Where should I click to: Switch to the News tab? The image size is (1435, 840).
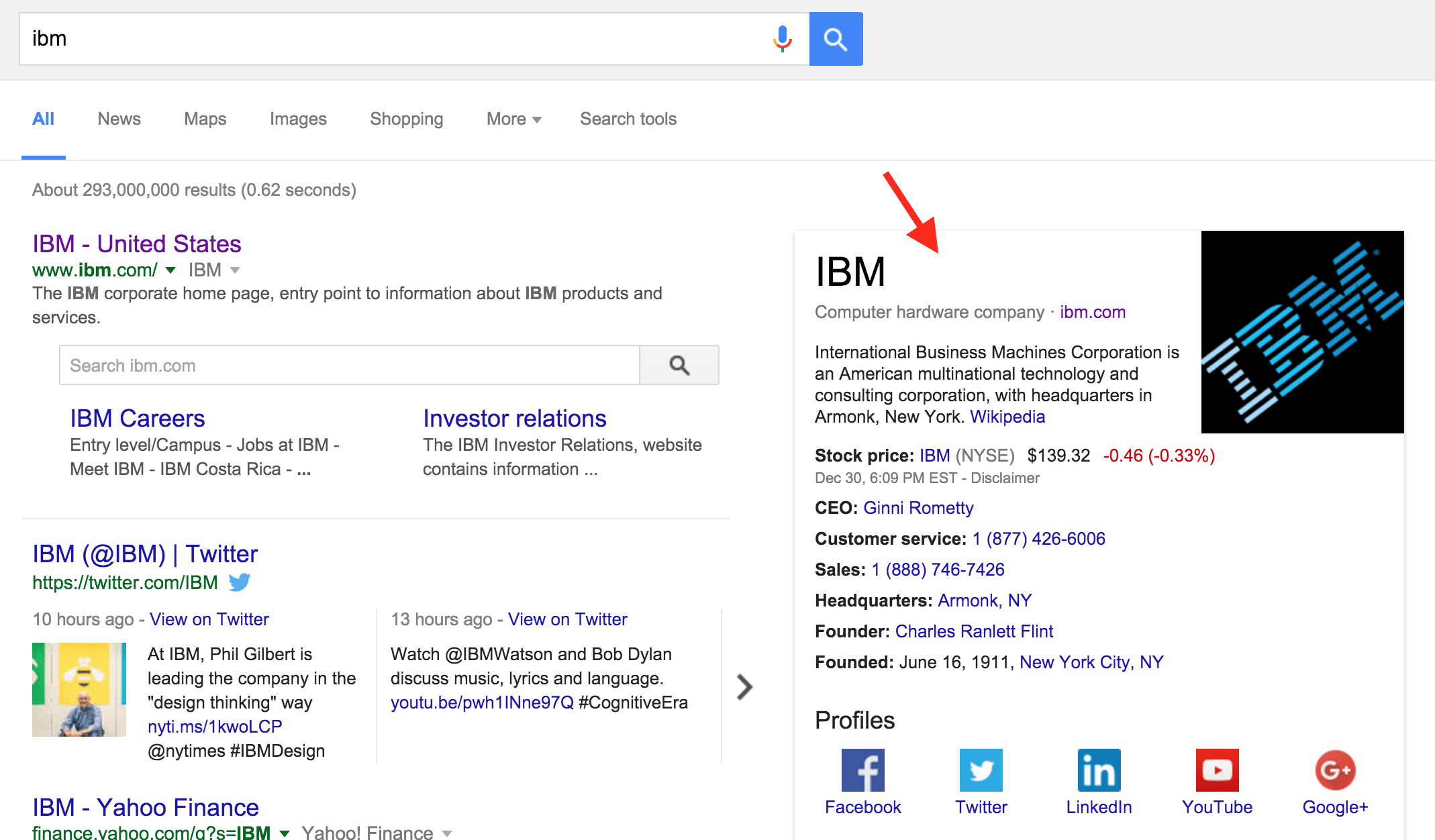click(x=119, y=119)
